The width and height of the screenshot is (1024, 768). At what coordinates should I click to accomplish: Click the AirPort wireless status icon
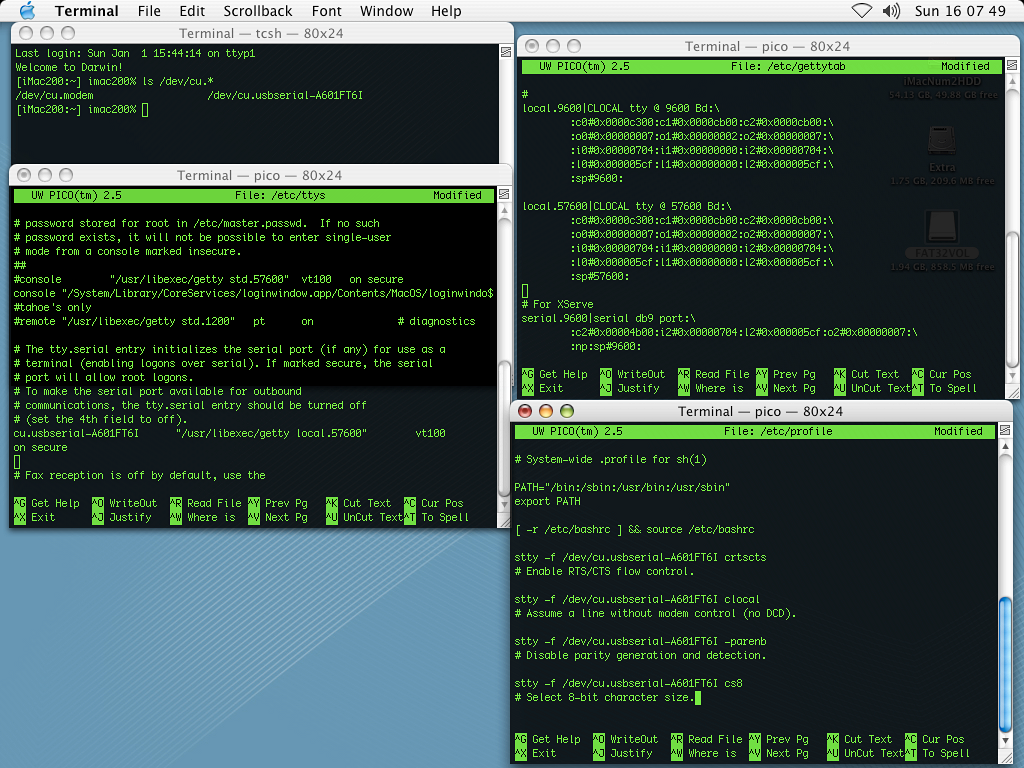pos(861,10)
